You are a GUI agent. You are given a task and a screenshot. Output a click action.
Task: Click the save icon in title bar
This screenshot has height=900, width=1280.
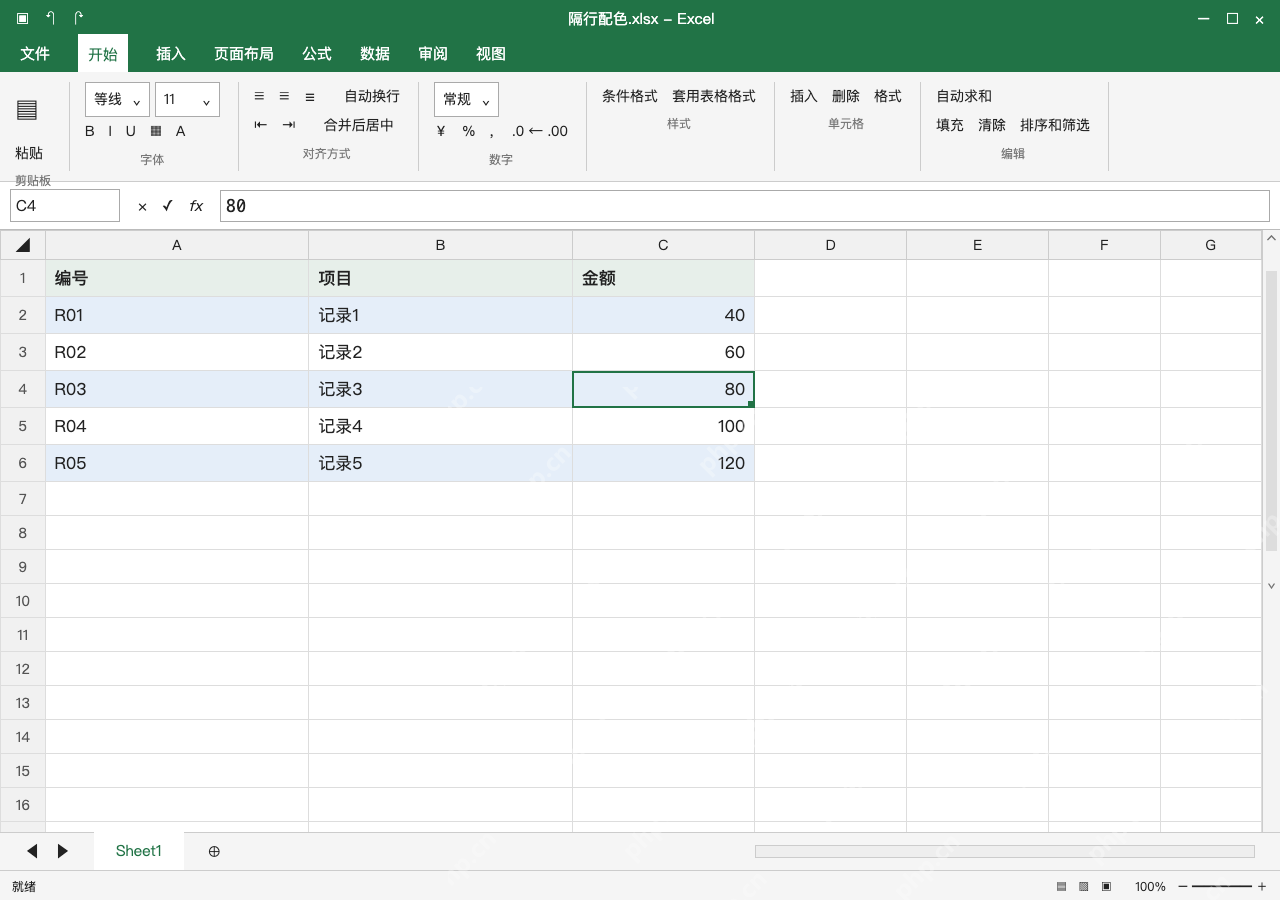pos(22,18)
